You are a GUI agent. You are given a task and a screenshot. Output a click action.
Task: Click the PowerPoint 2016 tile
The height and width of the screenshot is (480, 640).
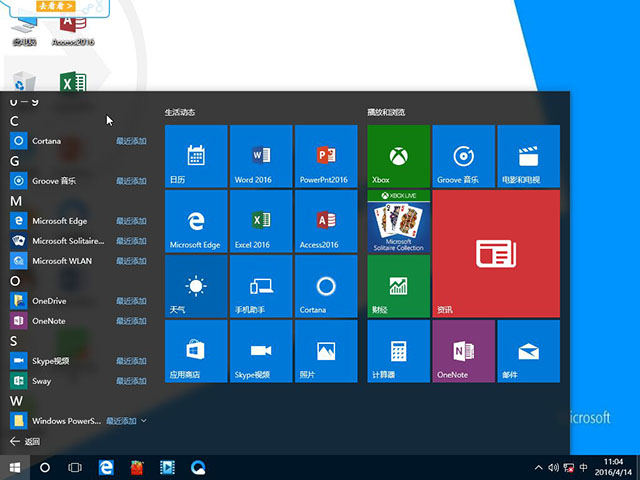326,156
